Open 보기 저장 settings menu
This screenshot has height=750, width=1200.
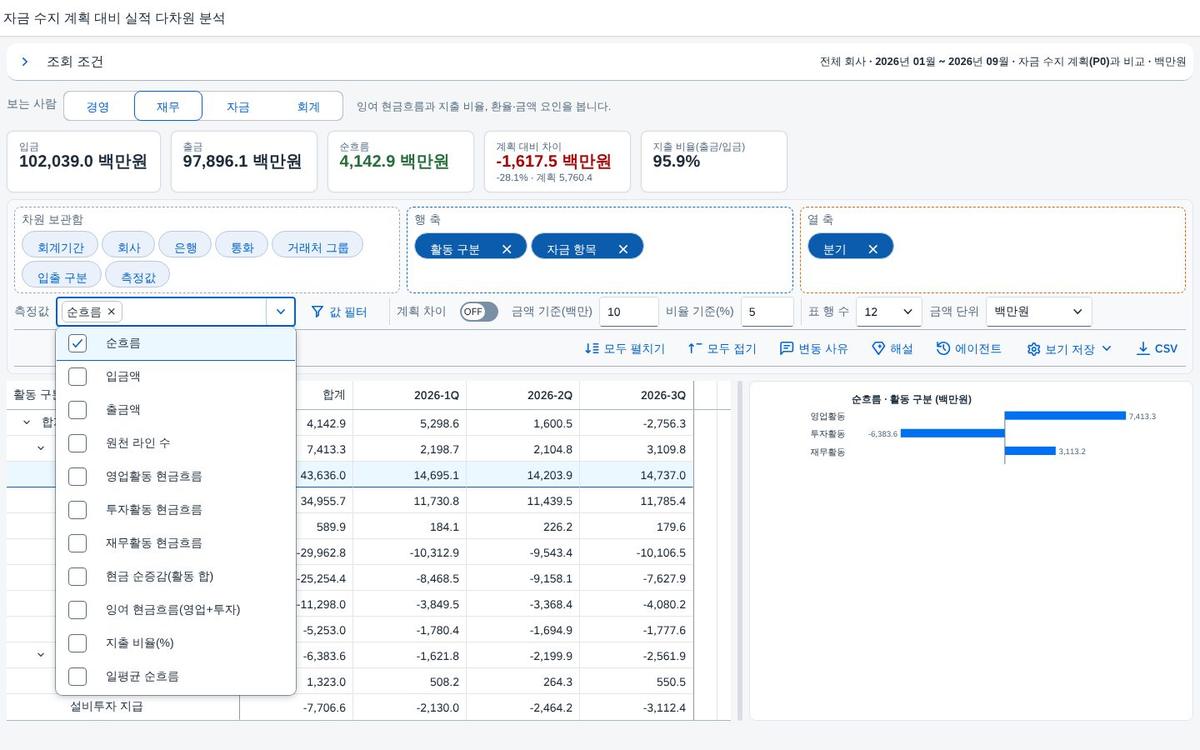pos(1069,349)
